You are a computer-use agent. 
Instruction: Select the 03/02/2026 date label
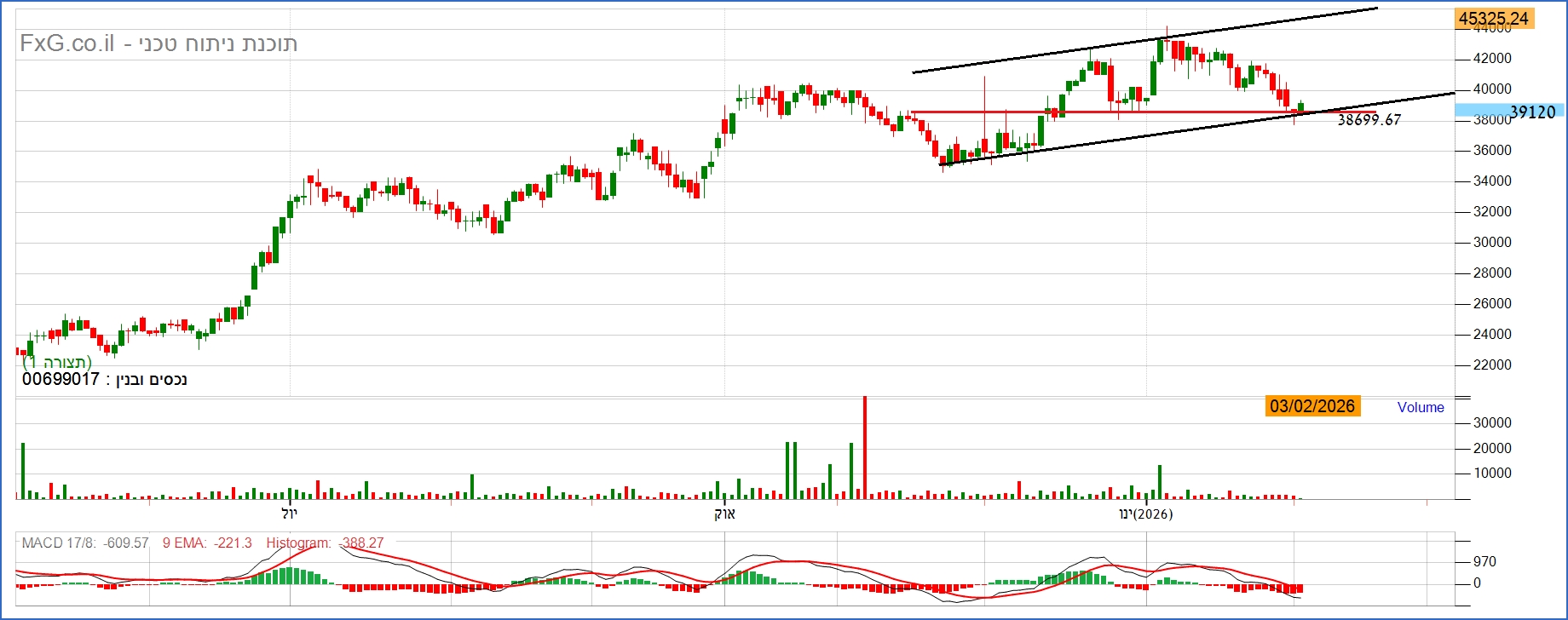[x=1312, y=406]
